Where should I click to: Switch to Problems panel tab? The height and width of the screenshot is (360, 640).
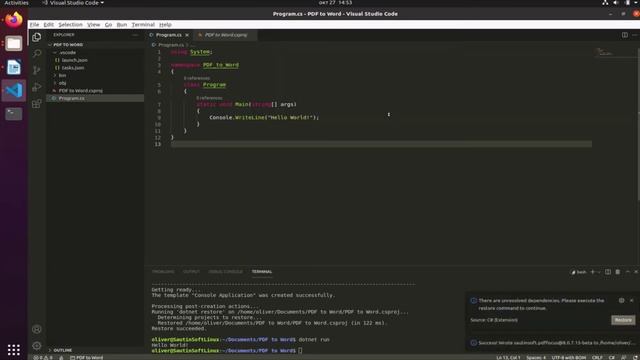click(163, 272)
